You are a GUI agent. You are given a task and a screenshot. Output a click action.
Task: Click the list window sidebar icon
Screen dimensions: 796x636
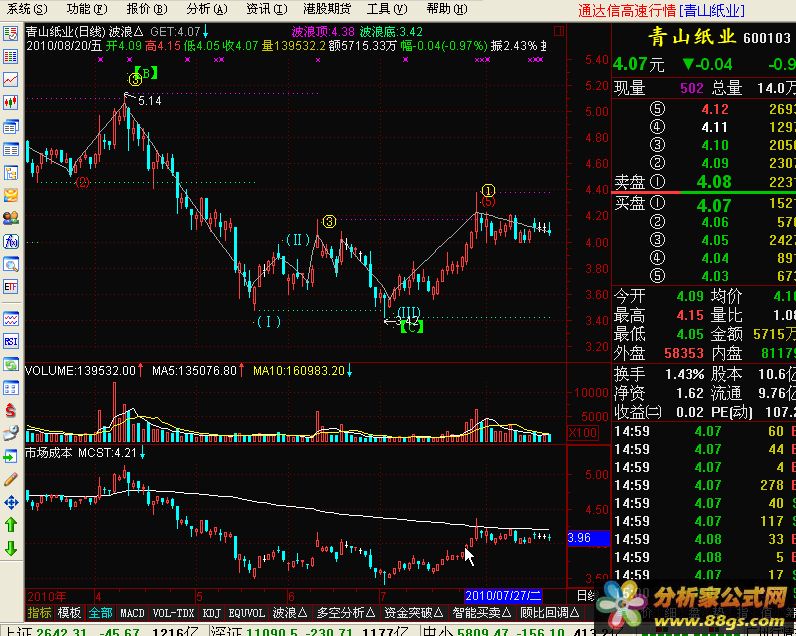(11, 149)
